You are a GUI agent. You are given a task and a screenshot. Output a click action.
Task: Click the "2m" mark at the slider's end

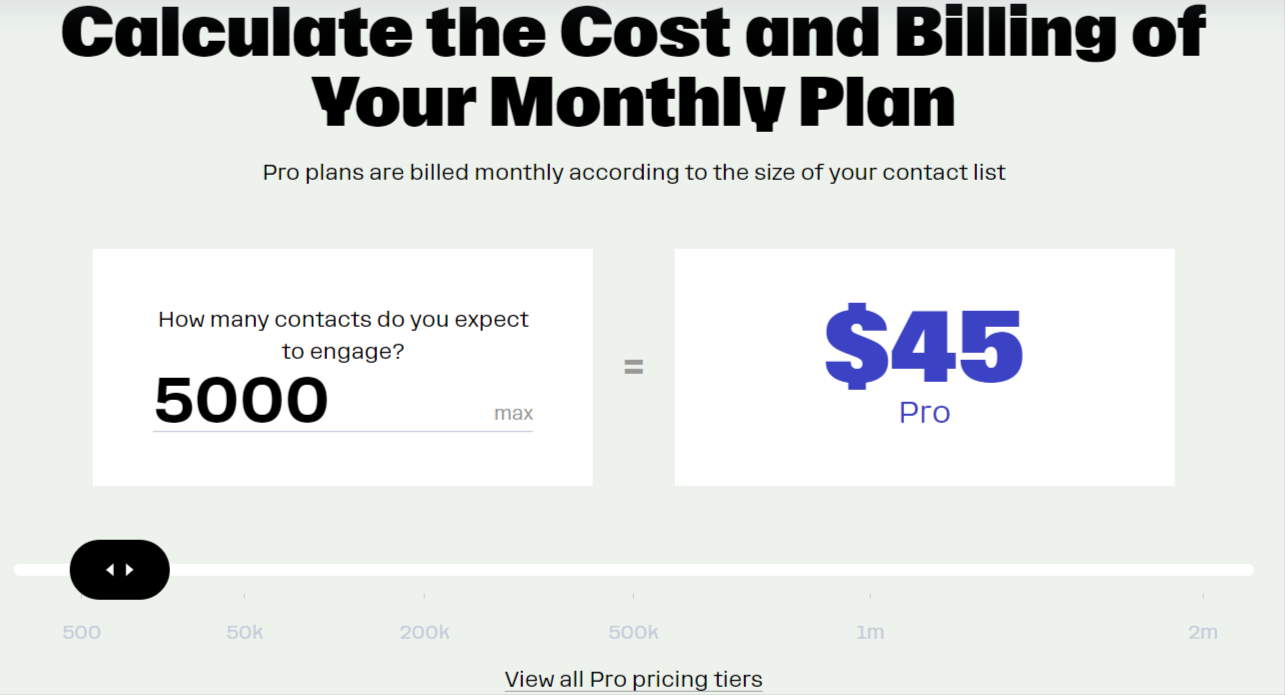click(1204, 632)
